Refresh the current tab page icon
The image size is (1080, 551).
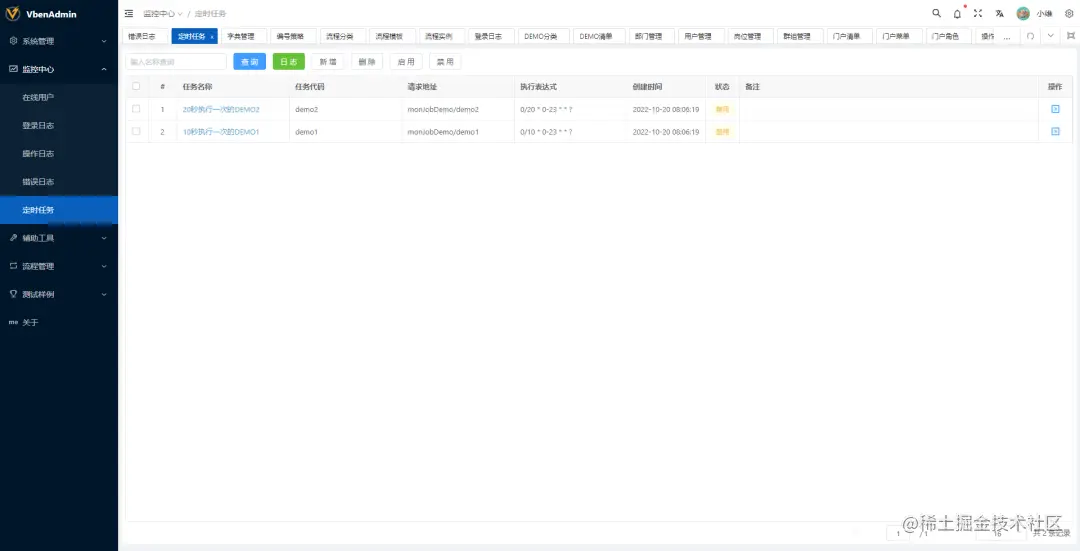click(1030, 36)
